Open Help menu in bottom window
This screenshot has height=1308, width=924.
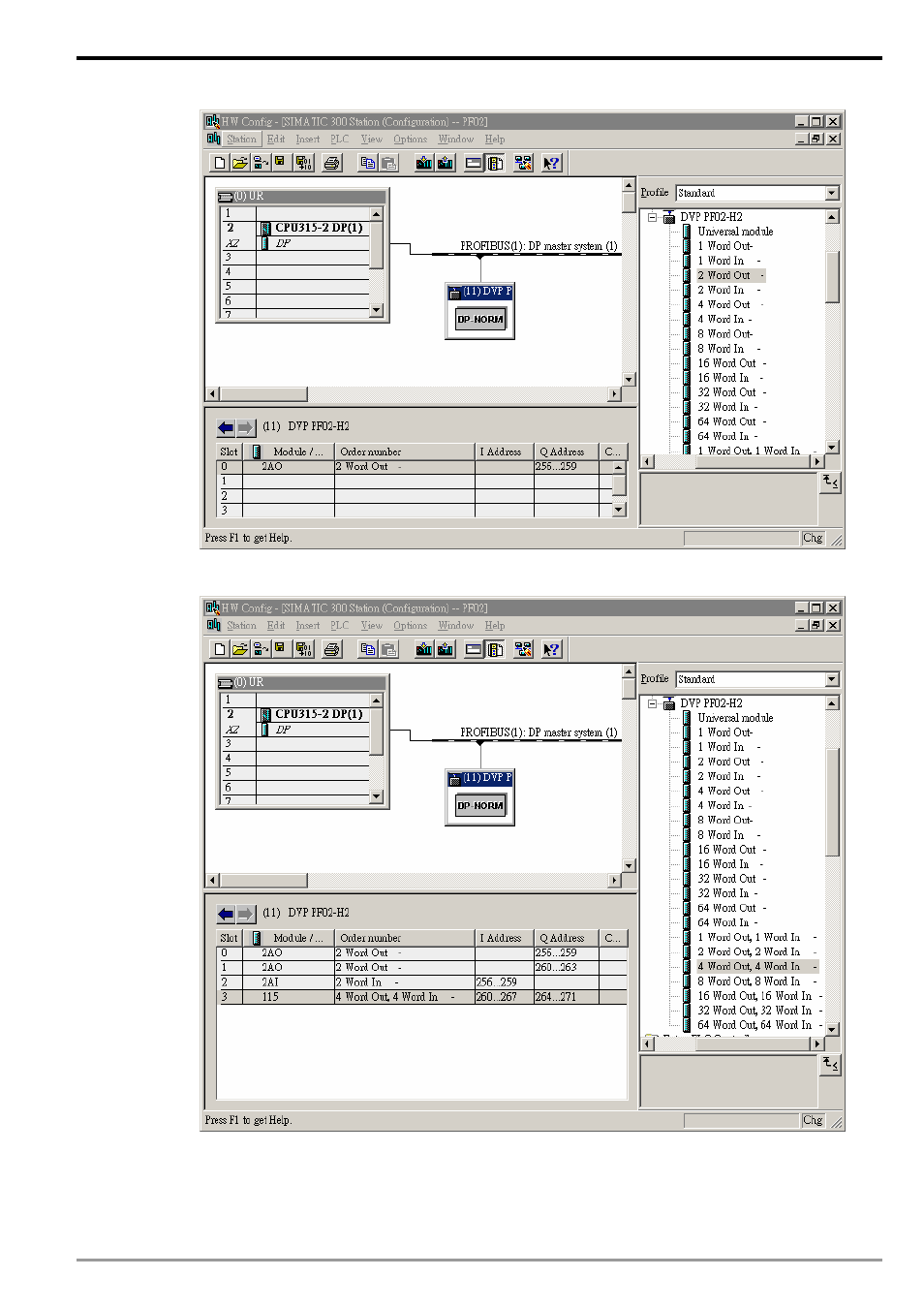click(495, 626)
